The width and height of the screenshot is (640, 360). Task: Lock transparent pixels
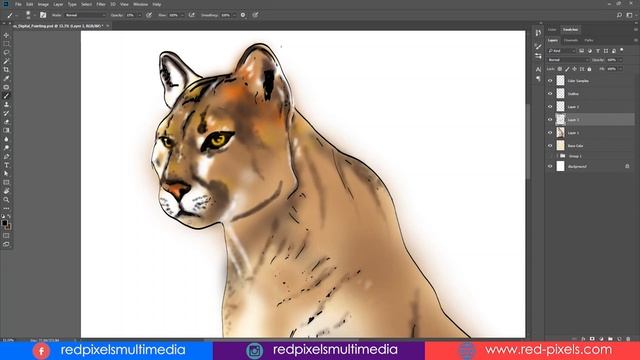(x=560, y=69)
